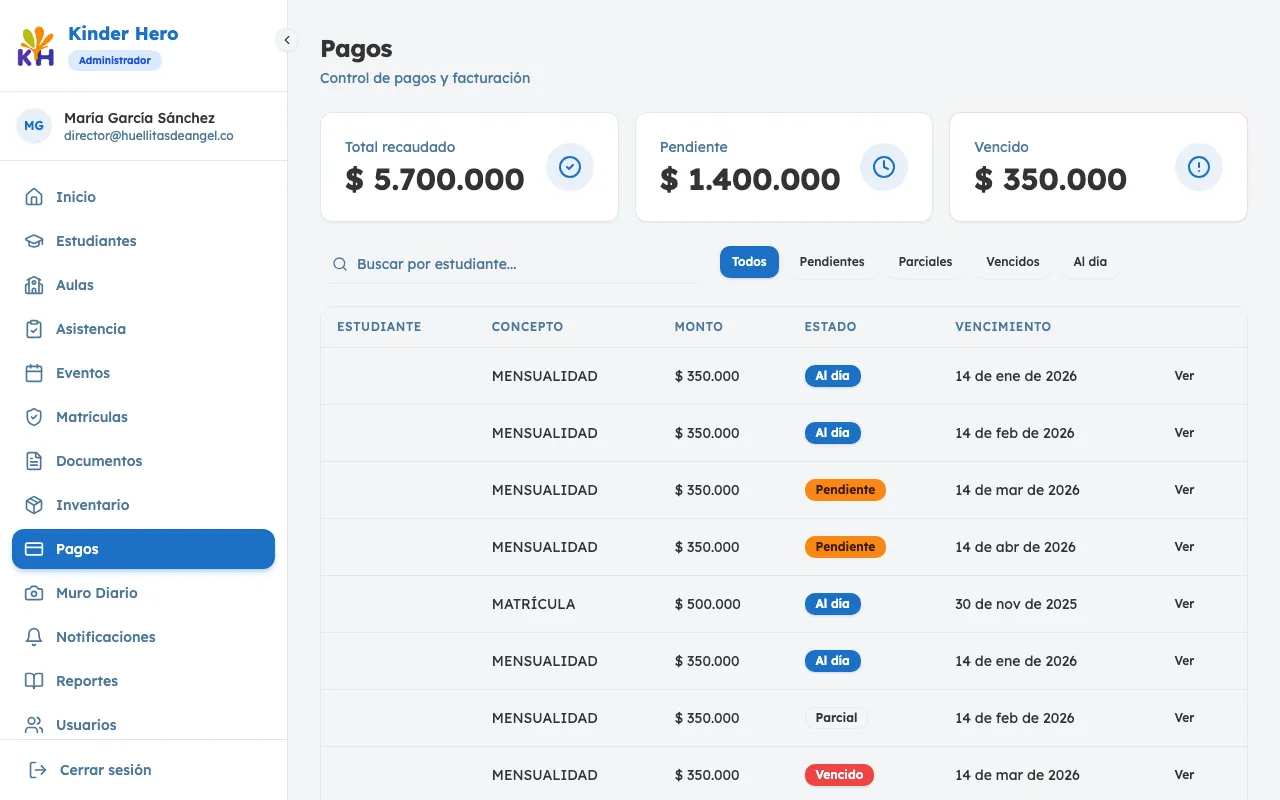This screenshot has width=1280, height=800.
Task: Click the Eventos calendar icon
Action: coord(34,373)
